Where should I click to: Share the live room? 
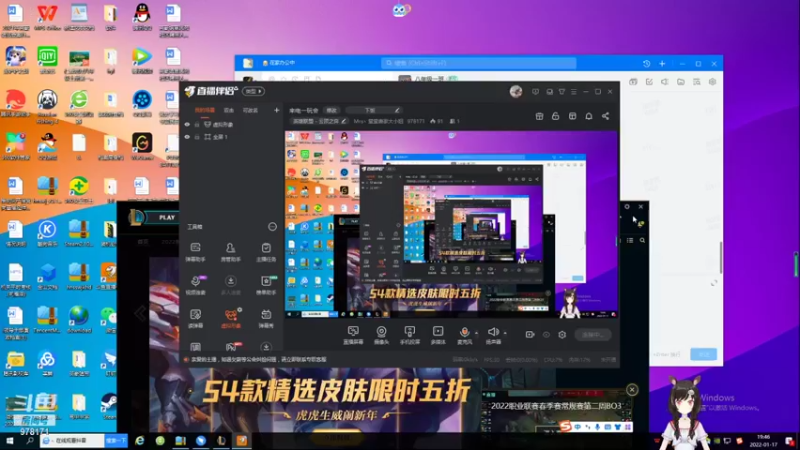[606, 116]
